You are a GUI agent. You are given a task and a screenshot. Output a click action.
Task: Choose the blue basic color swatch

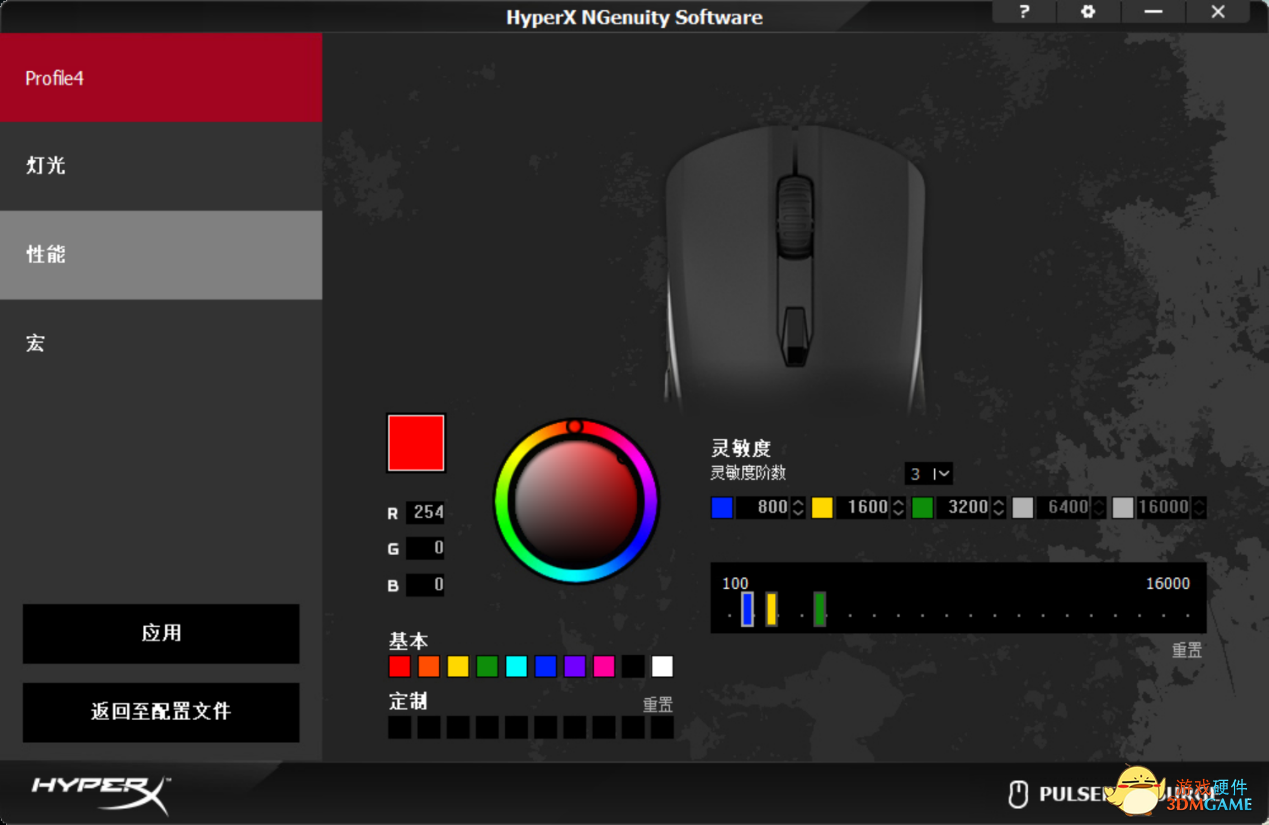pyautogui.click(x=545, y=666)
